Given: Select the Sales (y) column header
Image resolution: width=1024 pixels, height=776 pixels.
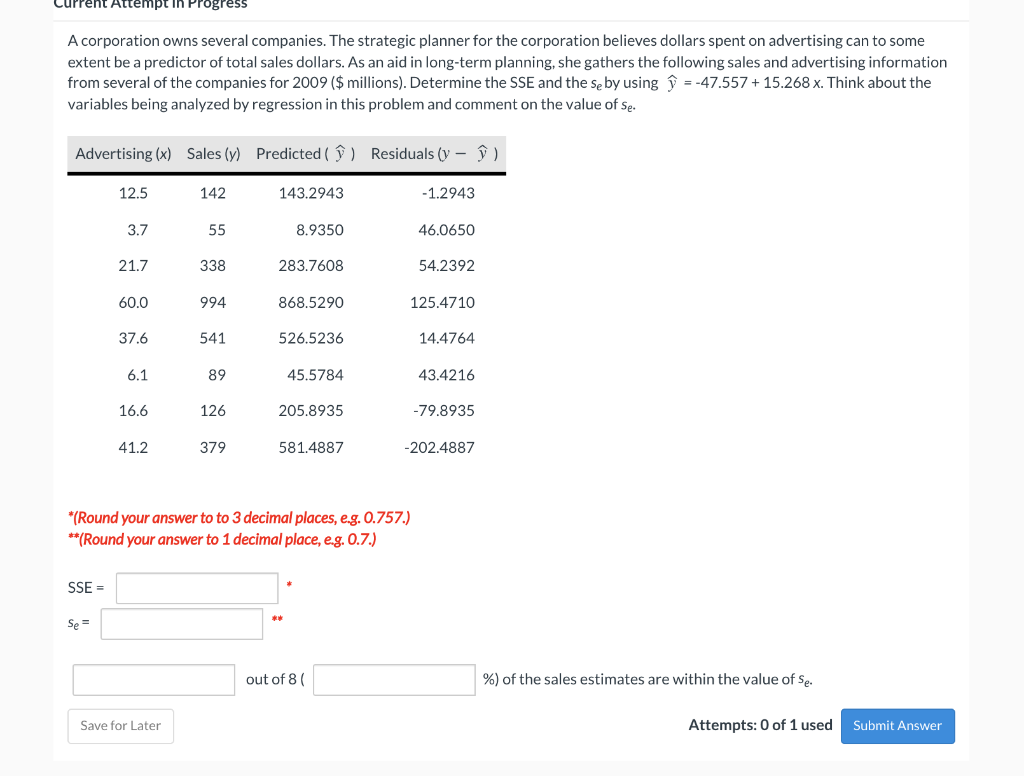Looking at the screenshot, I should point(214,154).
